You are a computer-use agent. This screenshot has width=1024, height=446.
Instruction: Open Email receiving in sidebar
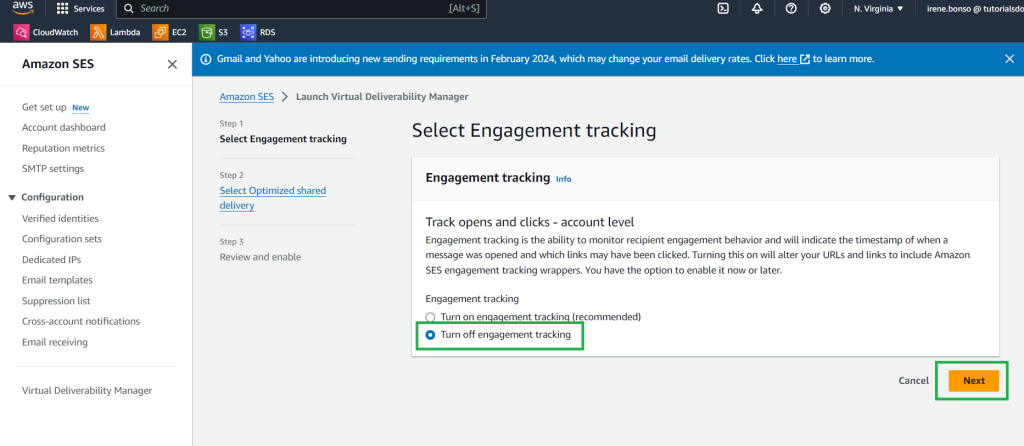coord(55,342)
